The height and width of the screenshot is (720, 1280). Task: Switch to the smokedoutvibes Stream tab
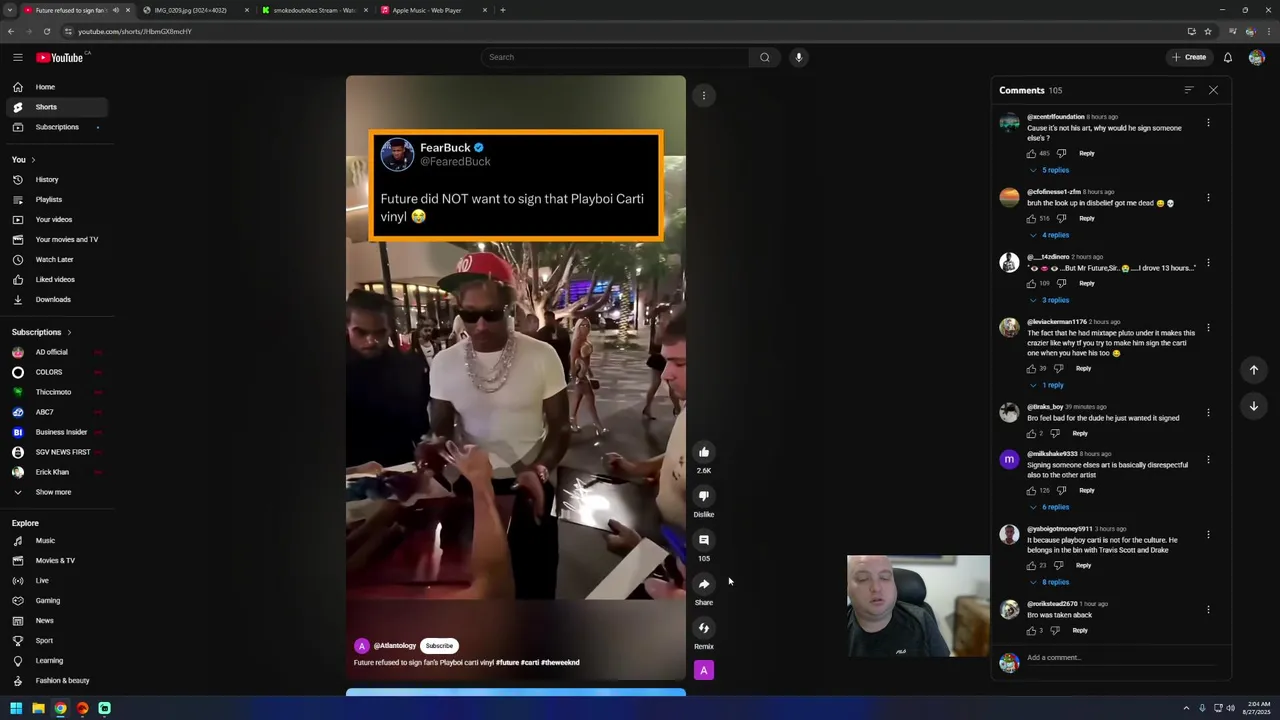[x=315, y=10]
